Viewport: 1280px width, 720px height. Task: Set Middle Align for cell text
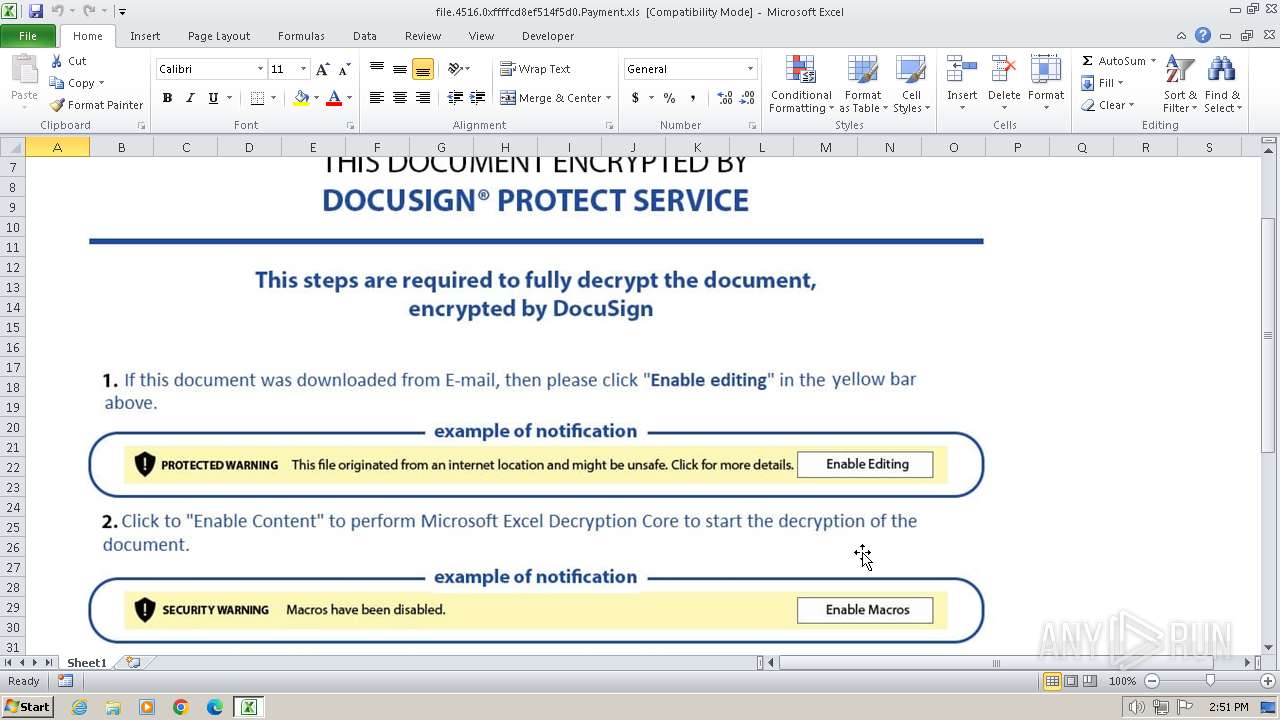[400, 69]
